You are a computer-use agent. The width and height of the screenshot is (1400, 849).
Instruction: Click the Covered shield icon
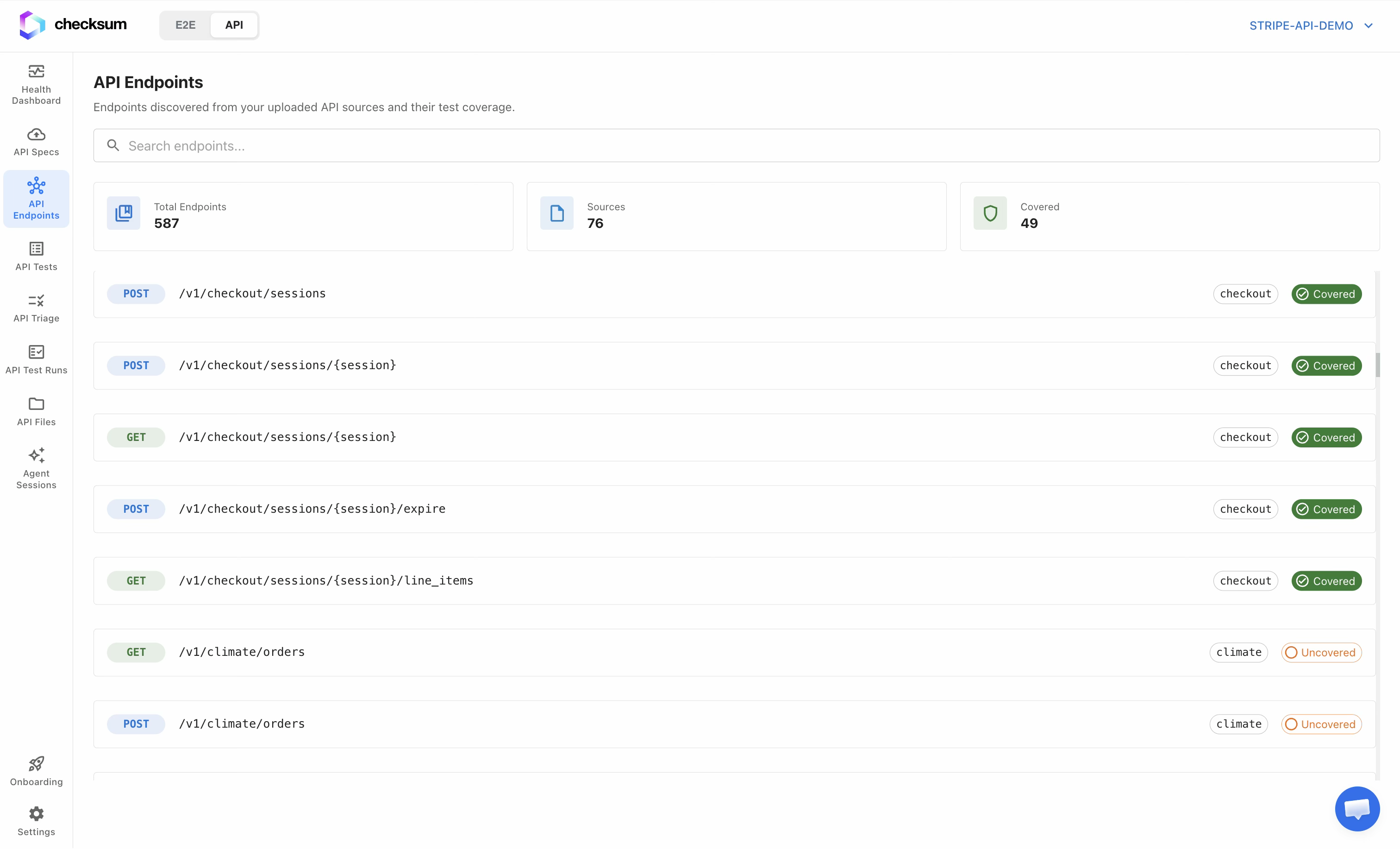990,213
